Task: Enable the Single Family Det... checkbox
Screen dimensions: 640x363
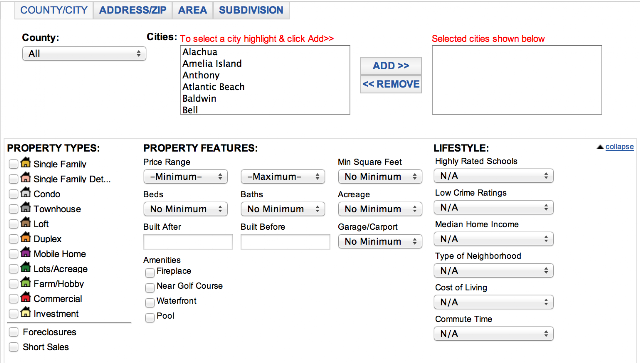Action: pos(13,179)
